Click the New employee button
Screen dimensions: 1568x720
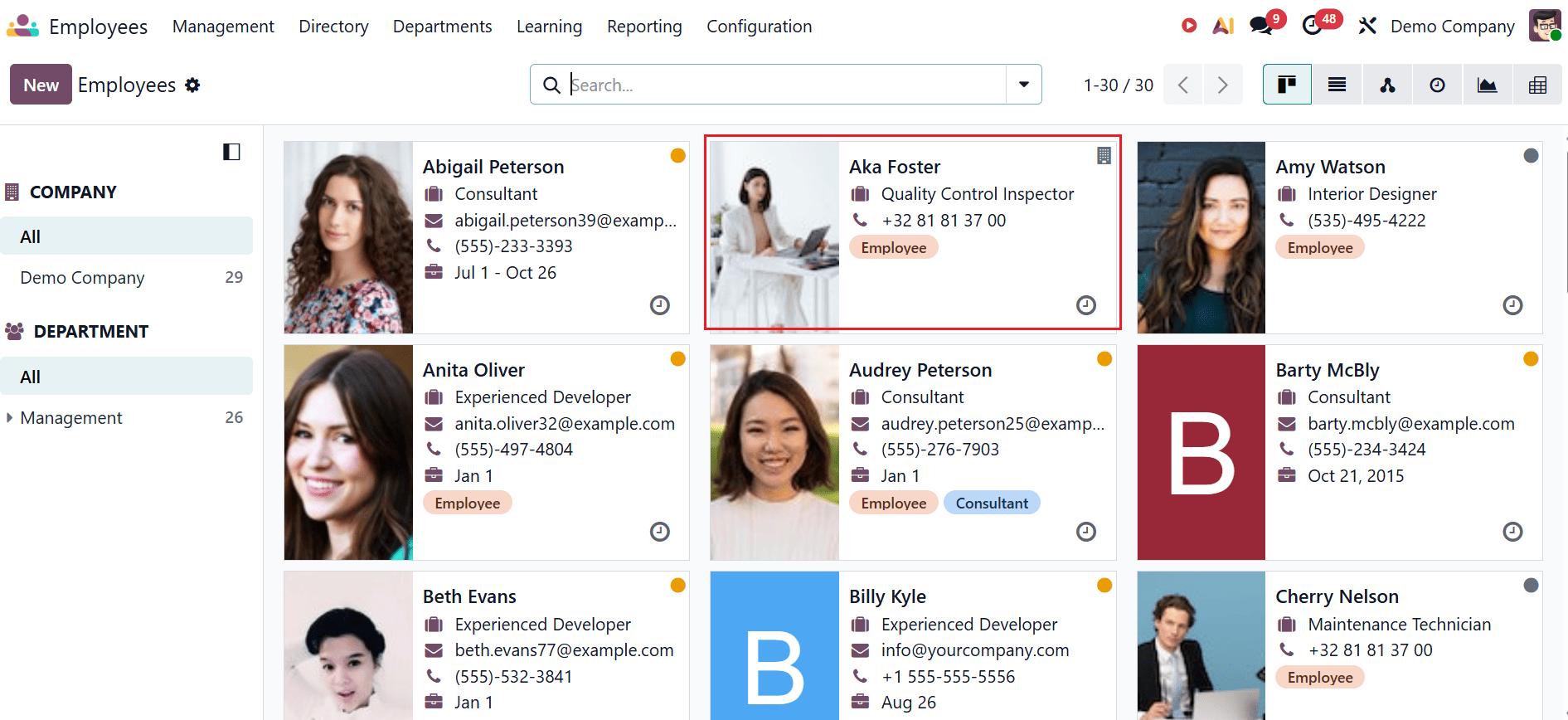point(41,85)
